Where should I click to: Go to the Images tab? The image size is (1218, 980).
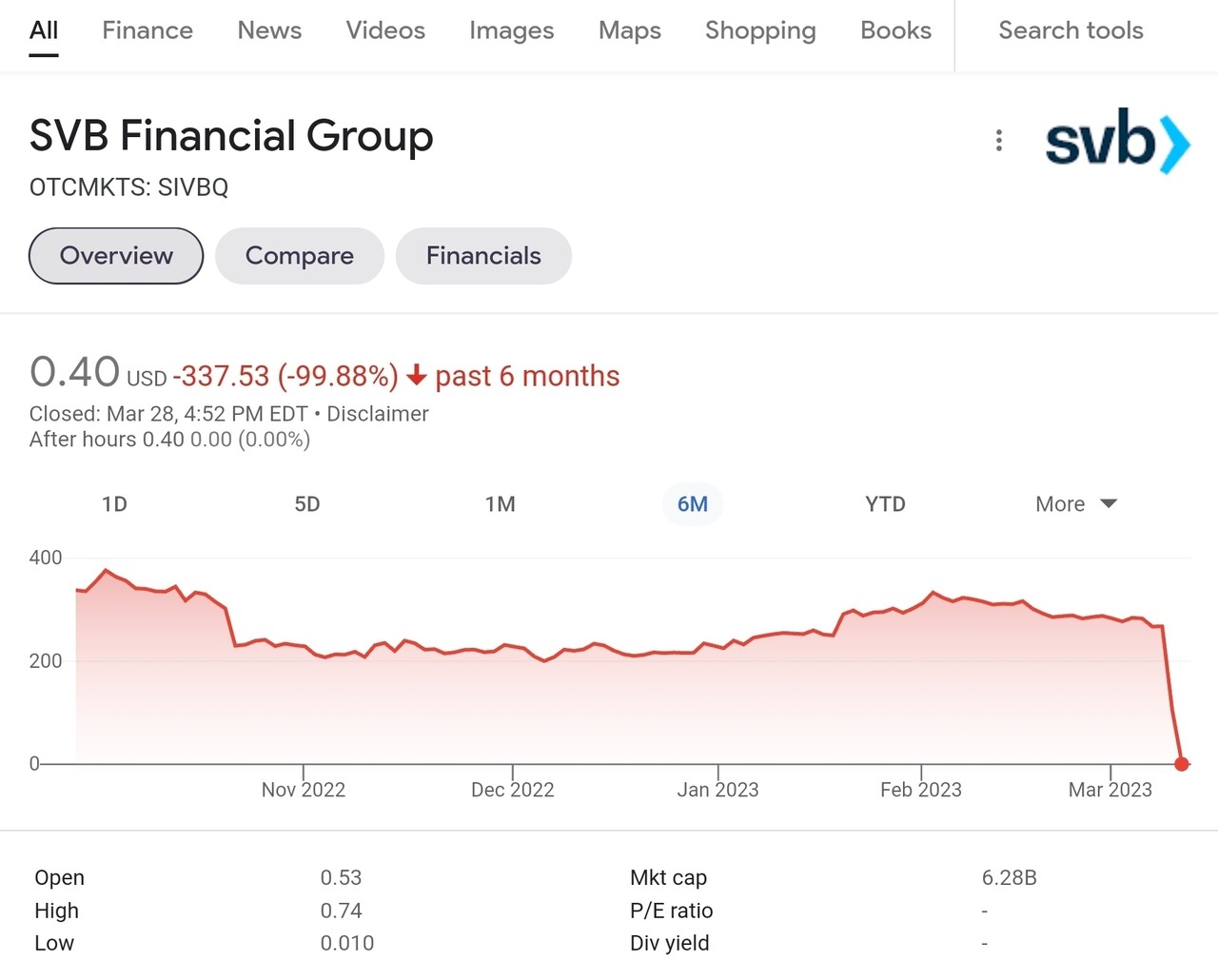[511, 30]
